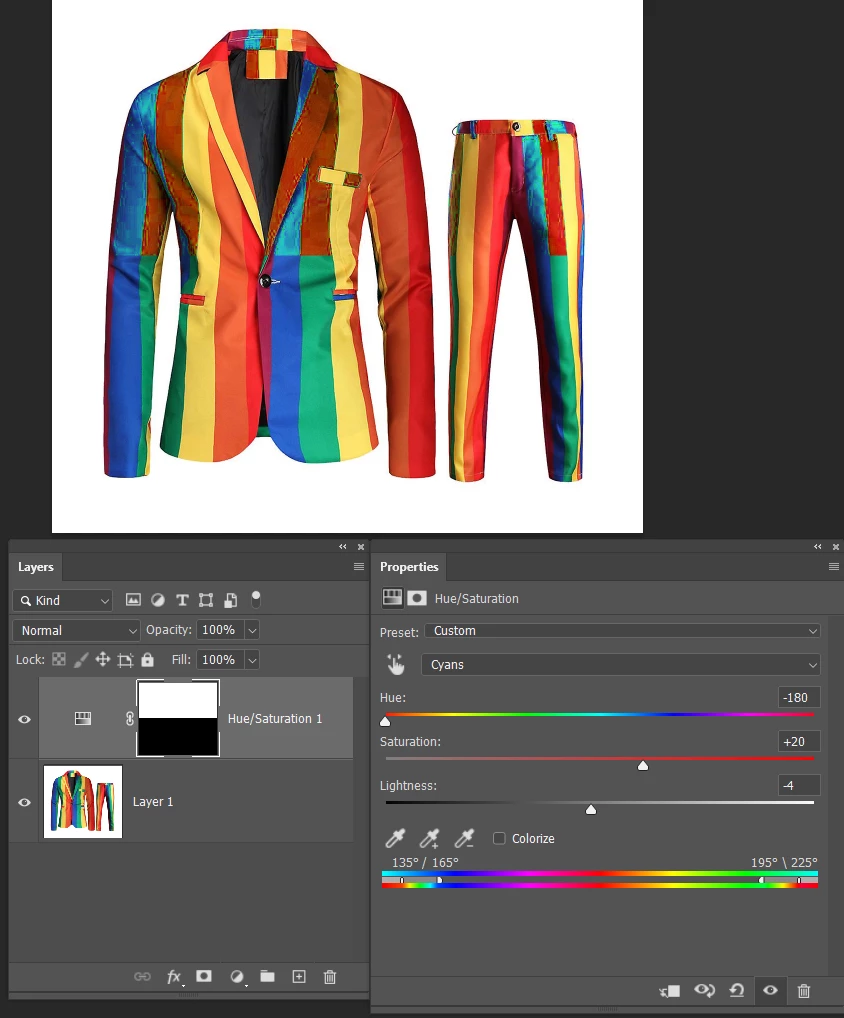Click the view previous state icon
844x1018 pixels.
coord(704,990)
